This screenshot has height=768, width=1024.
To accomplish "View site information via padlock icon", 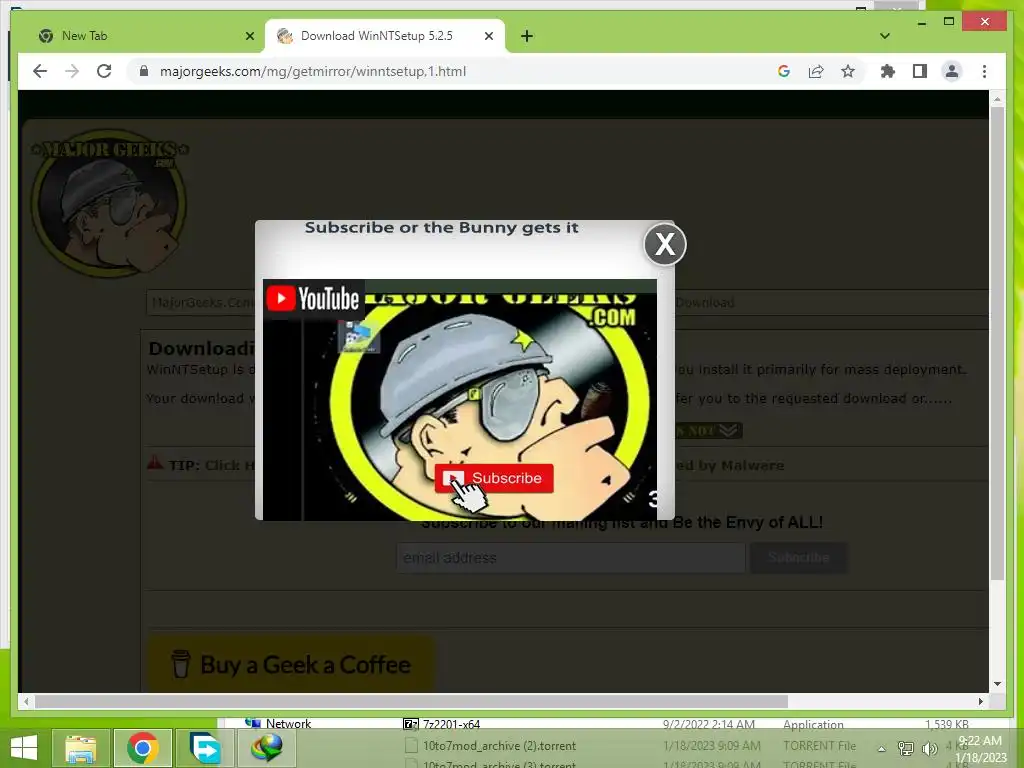I will click(144, 71).
